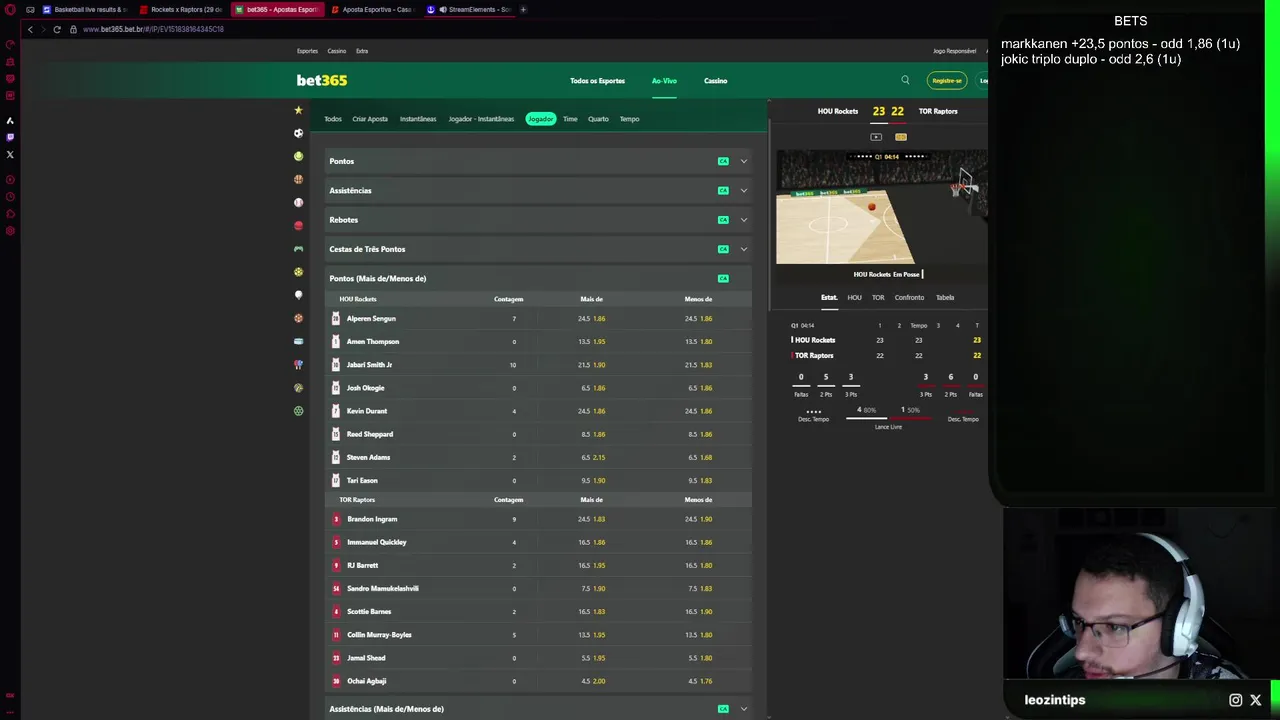Select the Time tab
The image size is (1280, 720).
[570, 119]
